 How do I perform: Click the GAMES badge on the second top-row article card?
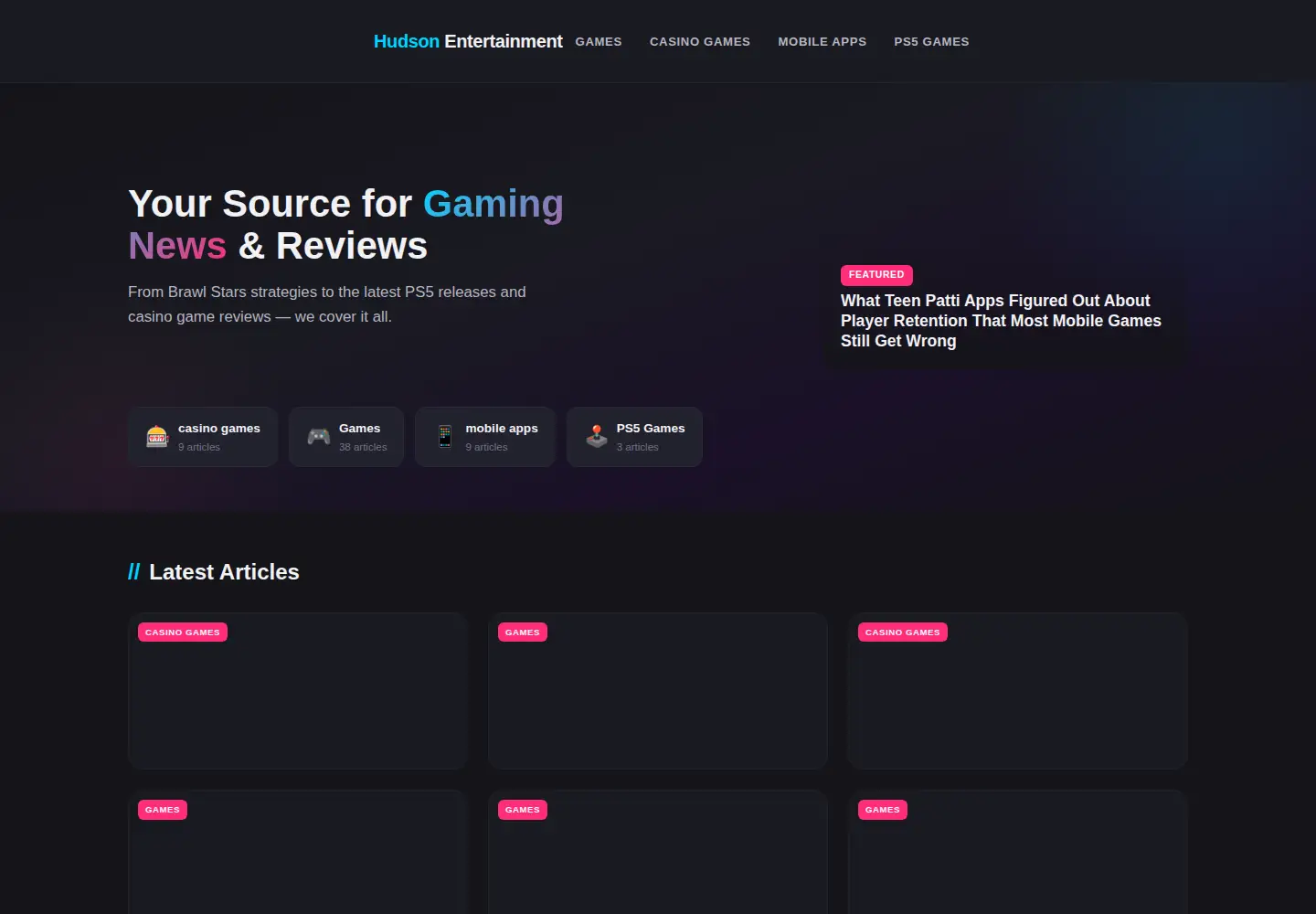(x=523, y=632)
